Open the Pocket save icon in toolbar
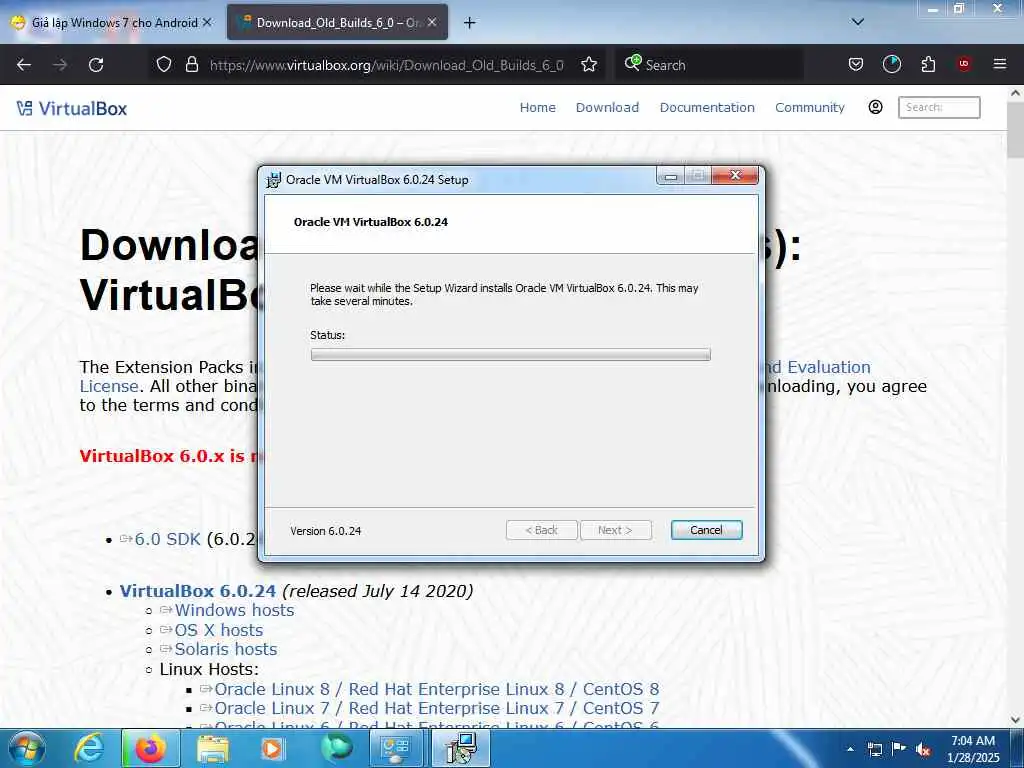This screenshot has width=1024, height=768. [856, 65]
